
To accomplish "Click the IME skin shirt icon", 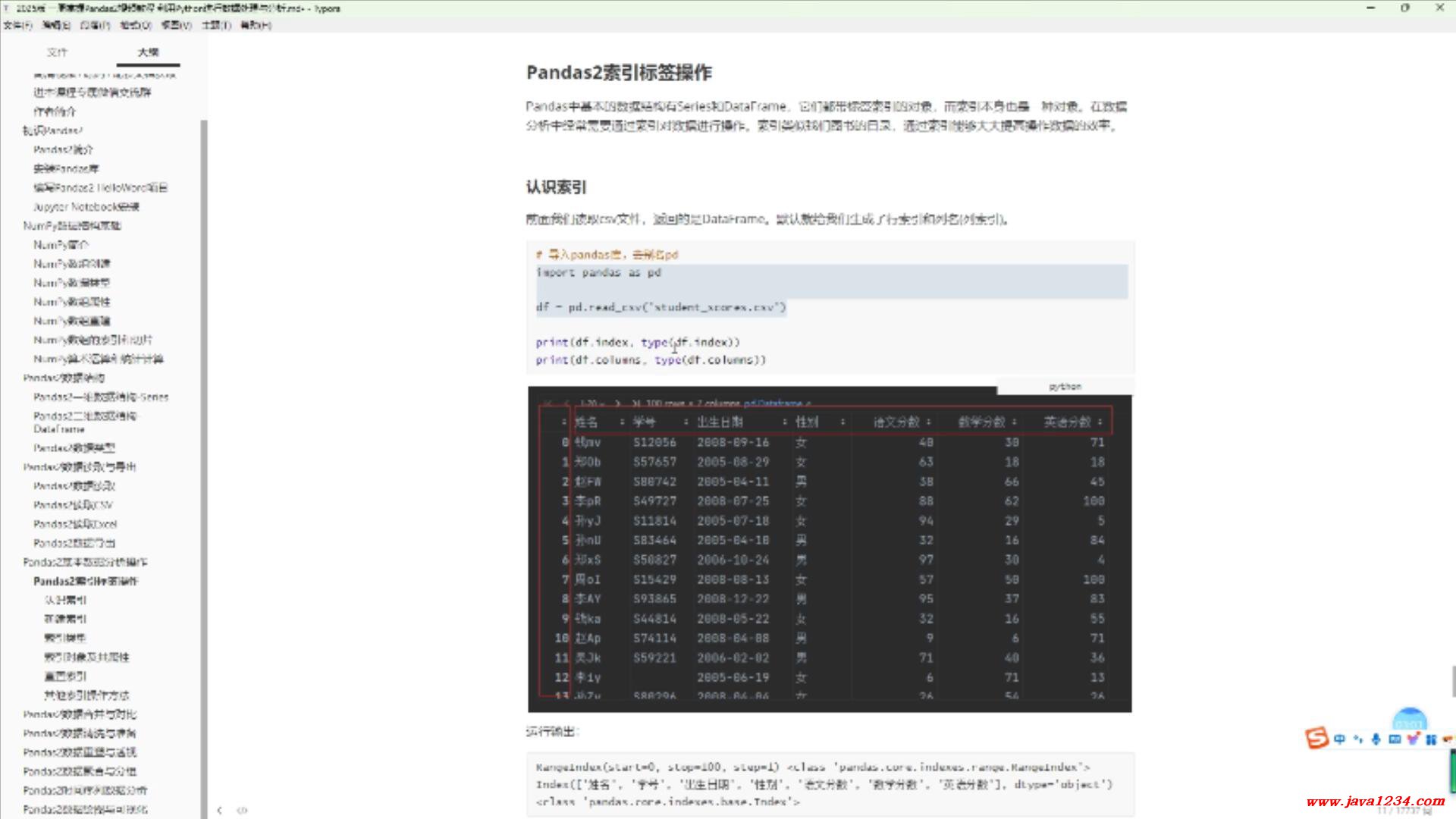I will point(1412,739).
